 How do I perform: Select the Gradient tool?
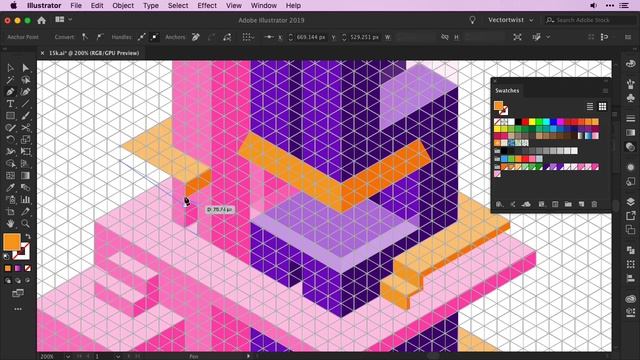26,176
